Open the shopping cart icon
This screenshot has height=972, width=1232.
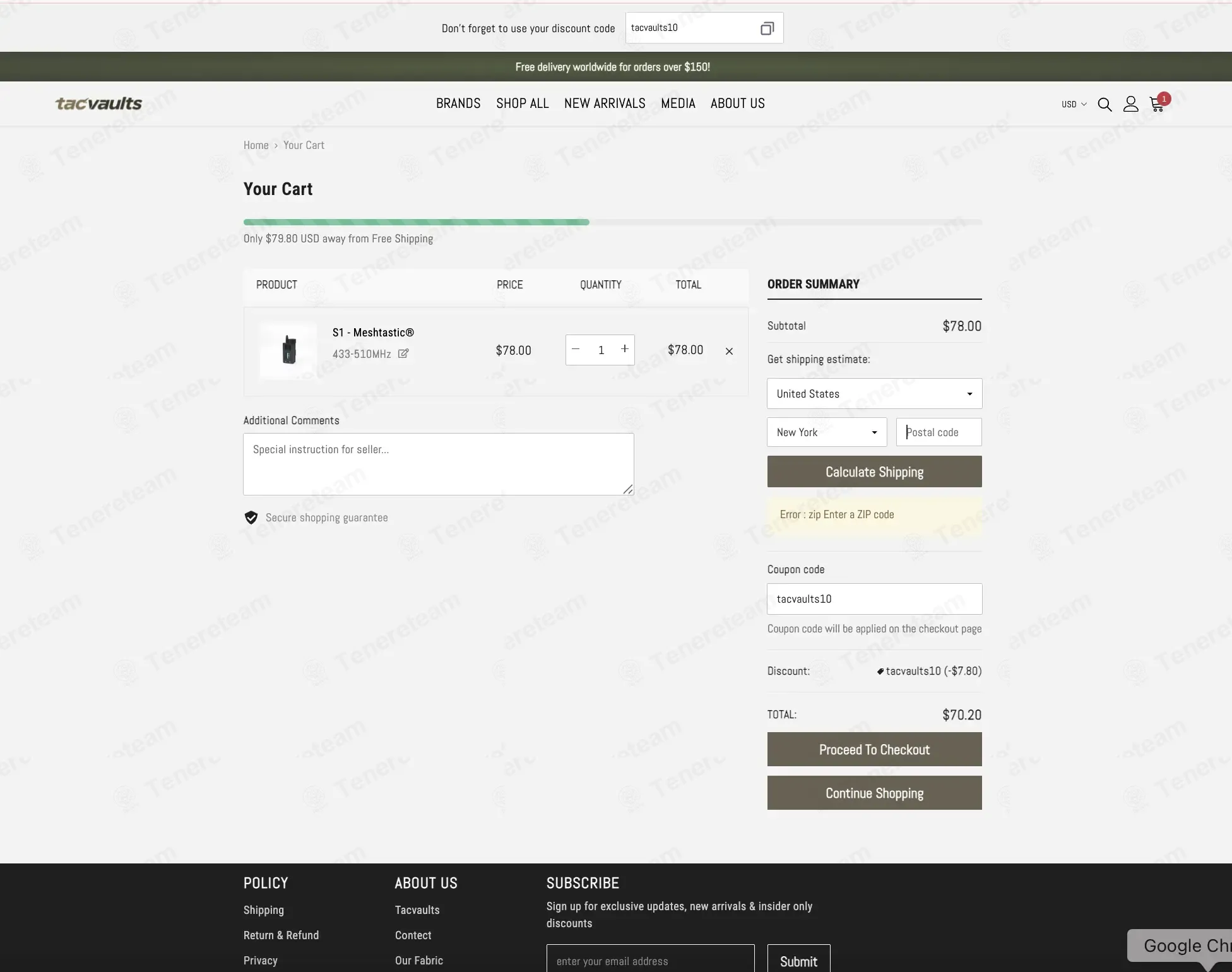click(x=1158, y=104)
